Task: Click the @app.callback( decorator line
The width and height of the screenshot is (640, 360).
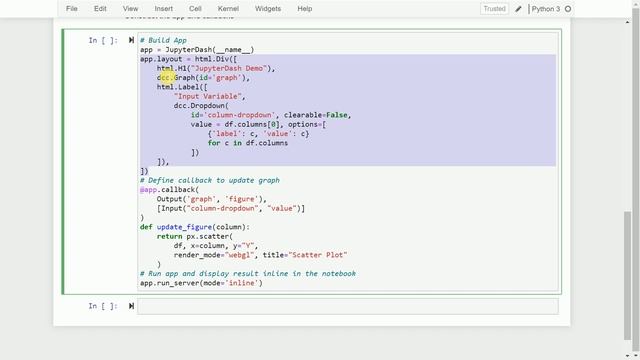Action: pyautogui.click(x=169, y=189)
